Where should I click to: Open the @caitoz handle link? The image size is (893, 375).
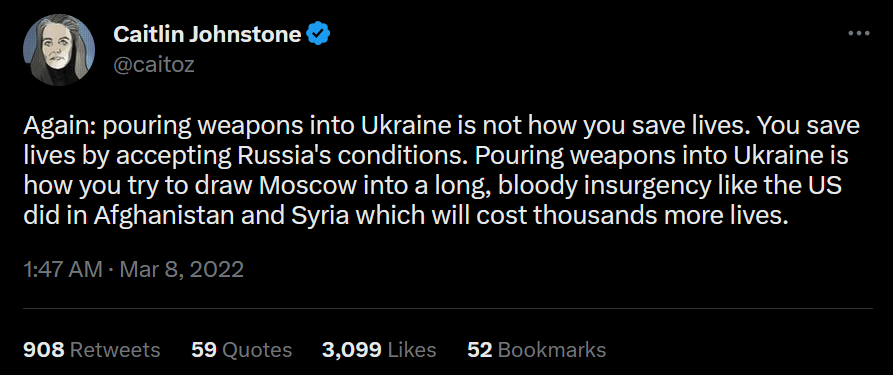[154, 65]
